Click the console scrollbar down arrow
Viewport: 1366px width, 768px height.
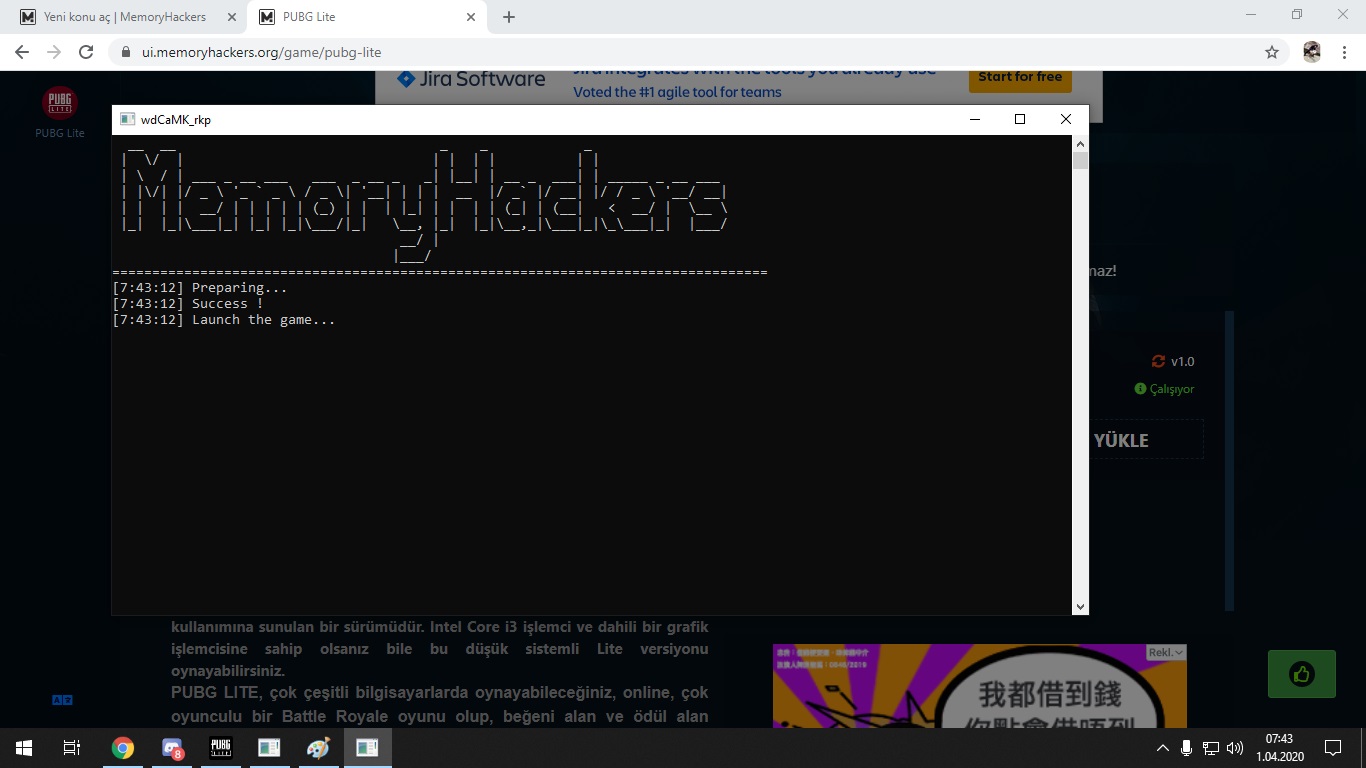pyautogui.click(x=1080, y=606)
